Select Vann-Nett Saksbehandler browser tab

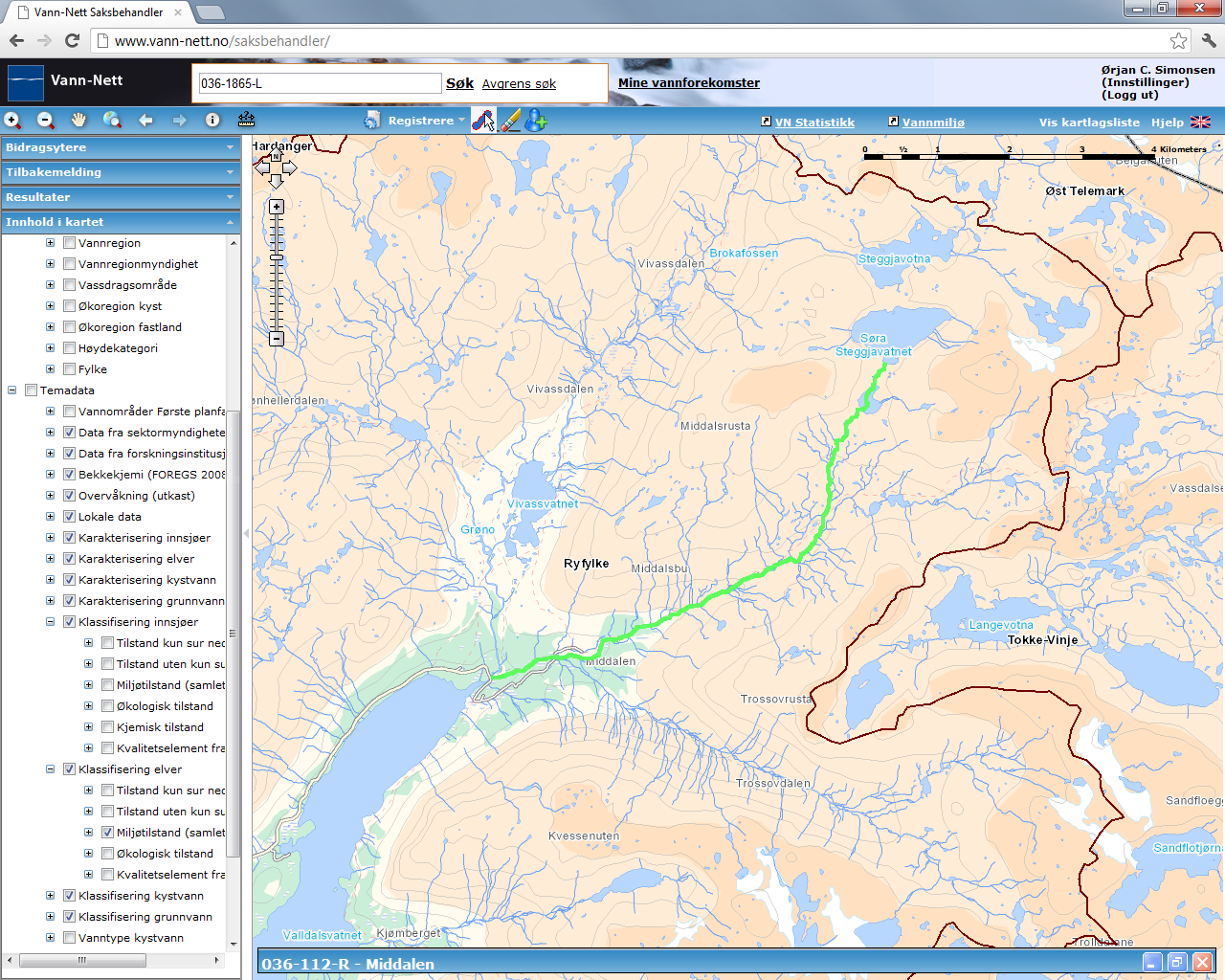[x=99, y=11]
